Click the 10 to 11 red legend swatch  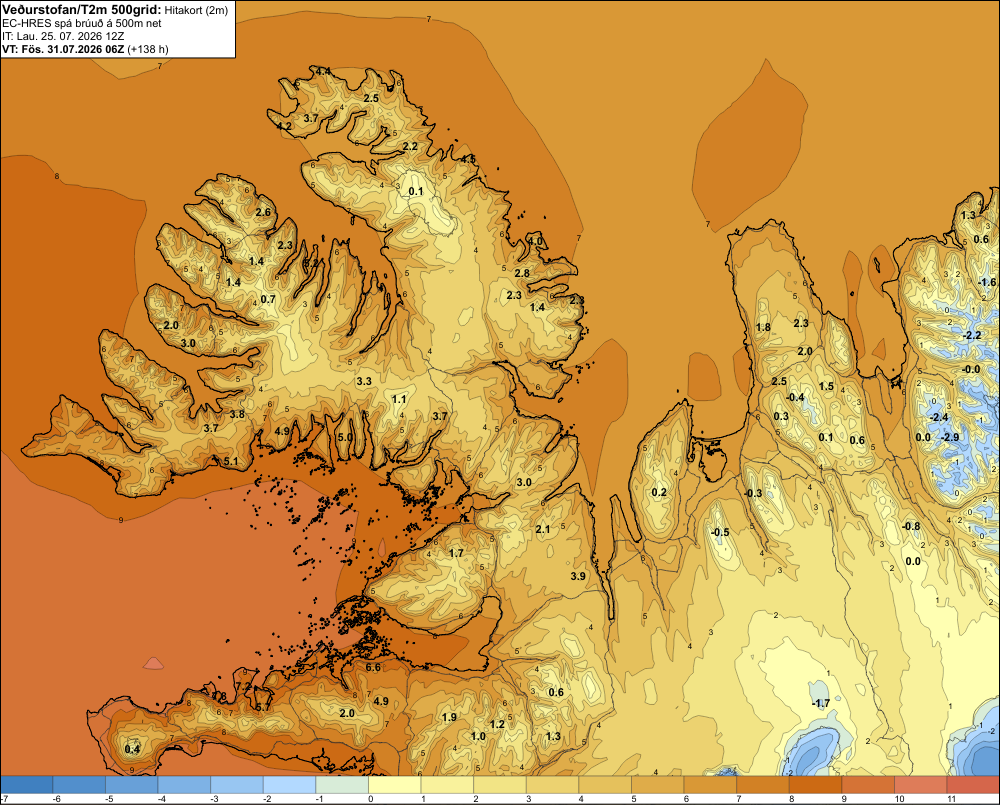point(920,784)
